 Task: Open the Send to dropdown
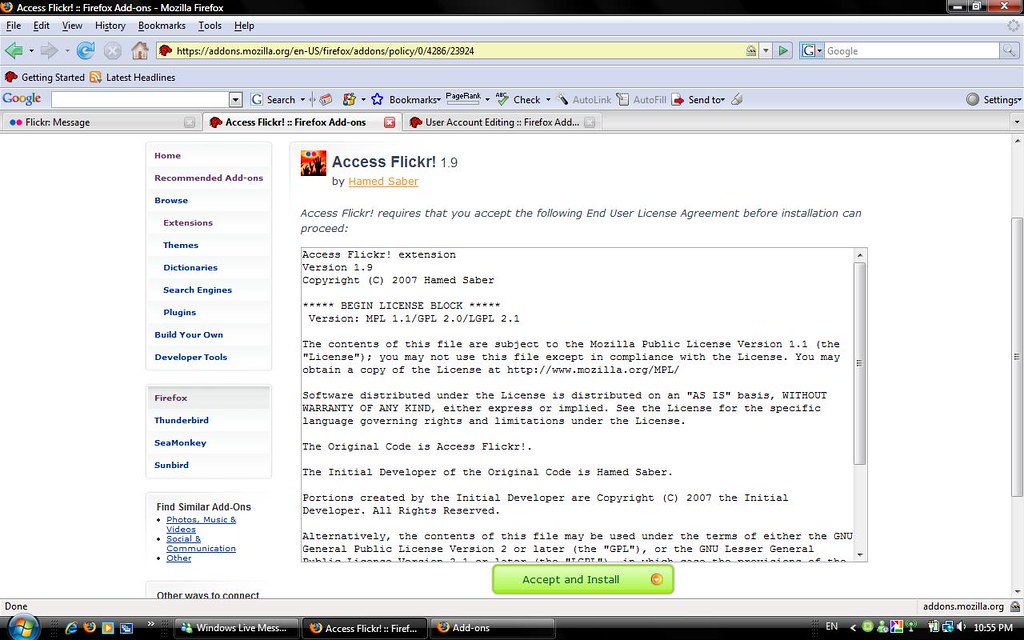699,99
